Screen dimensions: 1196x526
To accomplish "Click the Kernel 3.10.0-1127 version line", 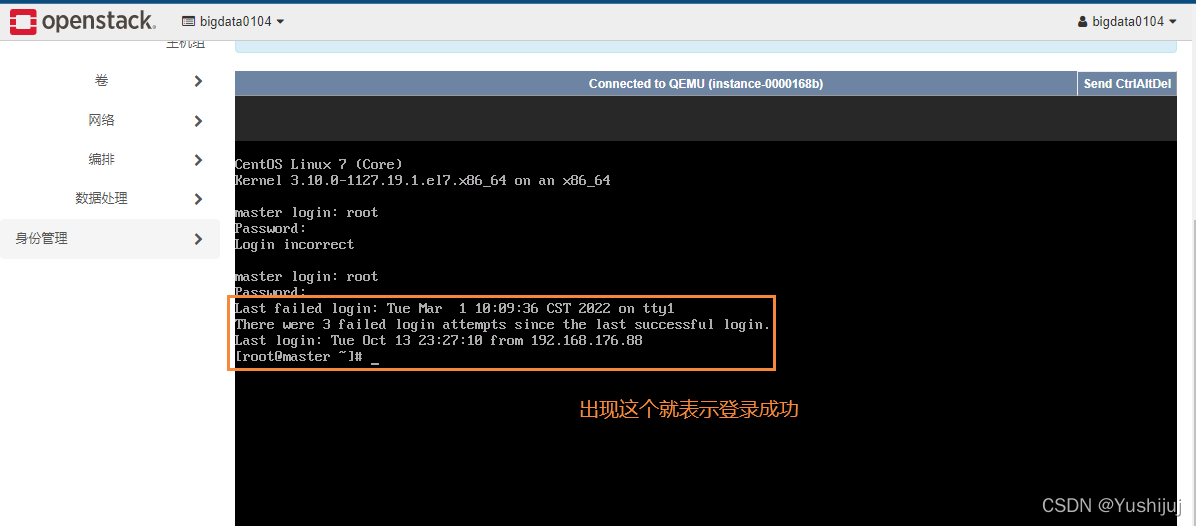I will [423, 181].
